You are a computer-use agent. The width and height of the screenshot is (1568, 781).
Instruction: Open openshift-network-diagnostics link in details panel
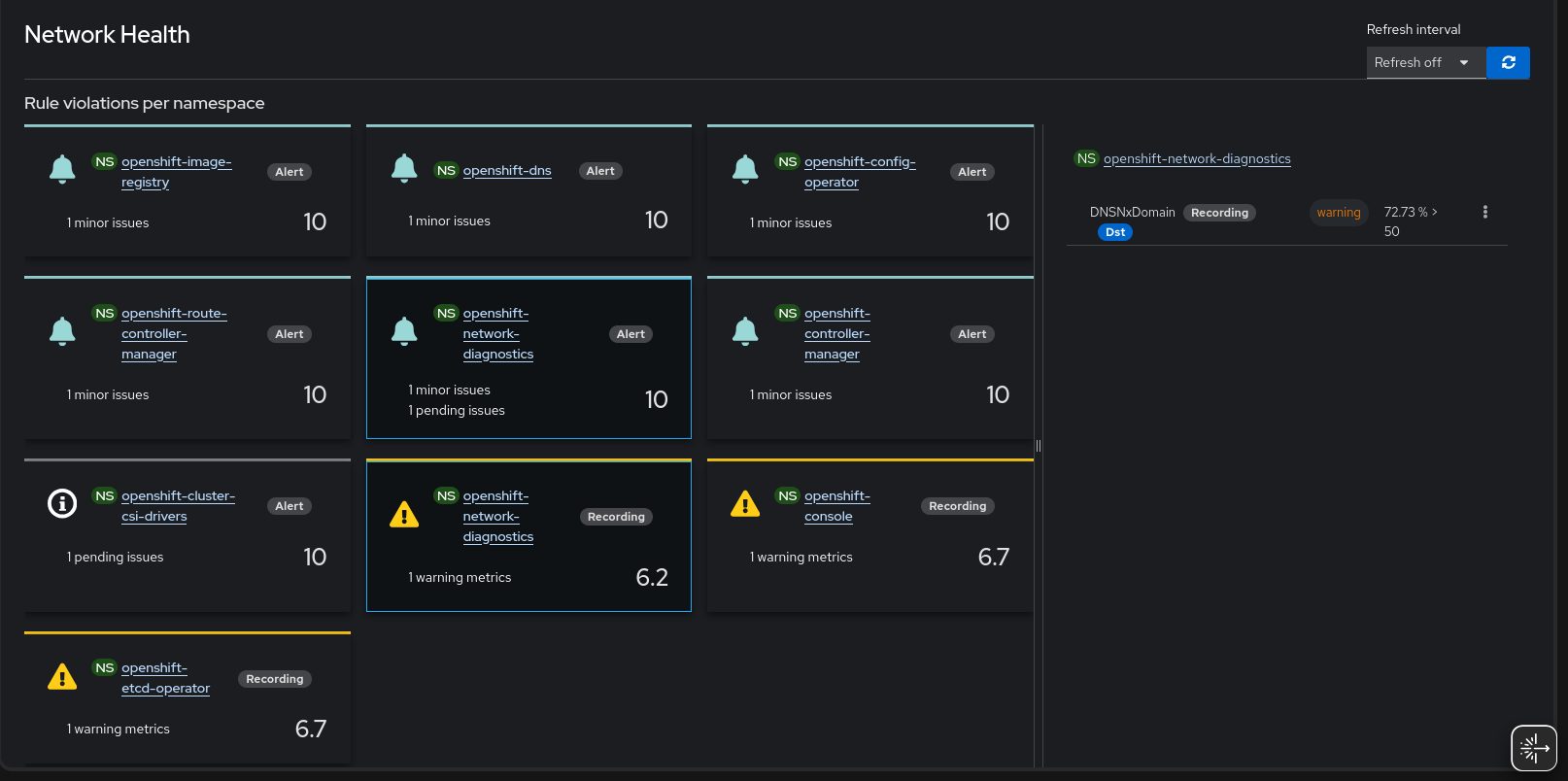[1196, 159]
